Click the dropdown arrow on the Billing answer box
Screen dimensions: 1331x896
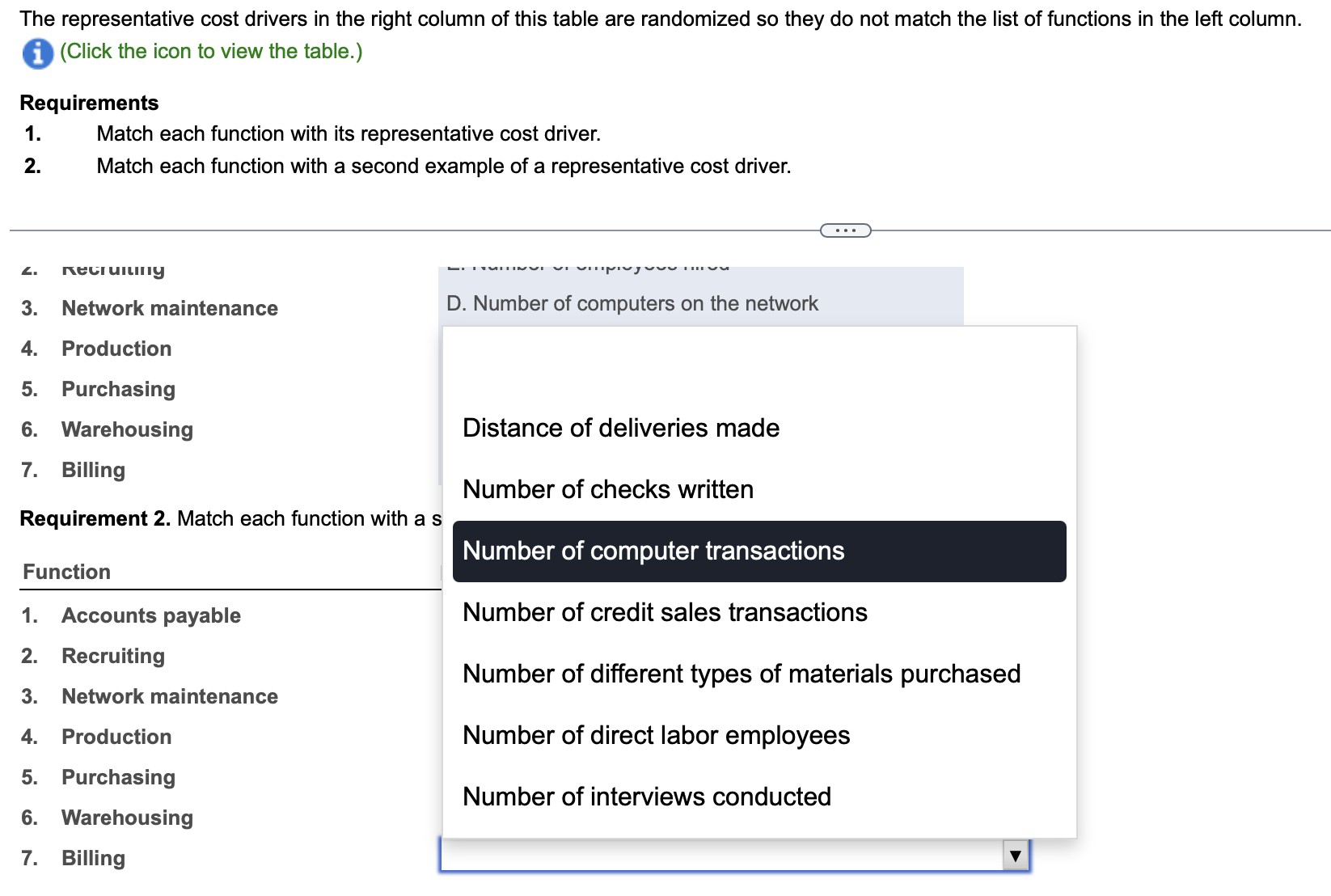1015,856
